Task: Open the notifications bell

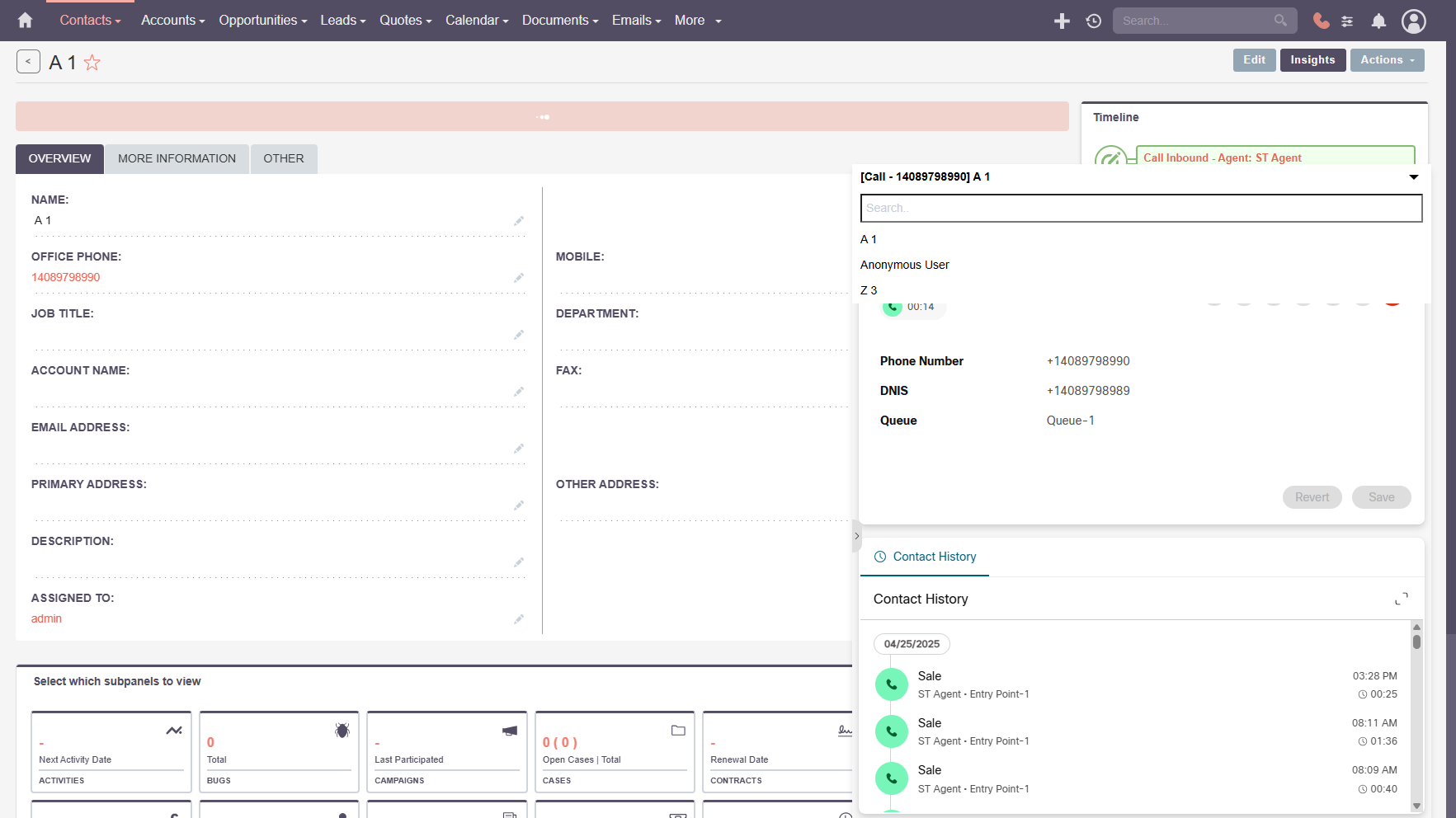Action: click(1378, 21)
